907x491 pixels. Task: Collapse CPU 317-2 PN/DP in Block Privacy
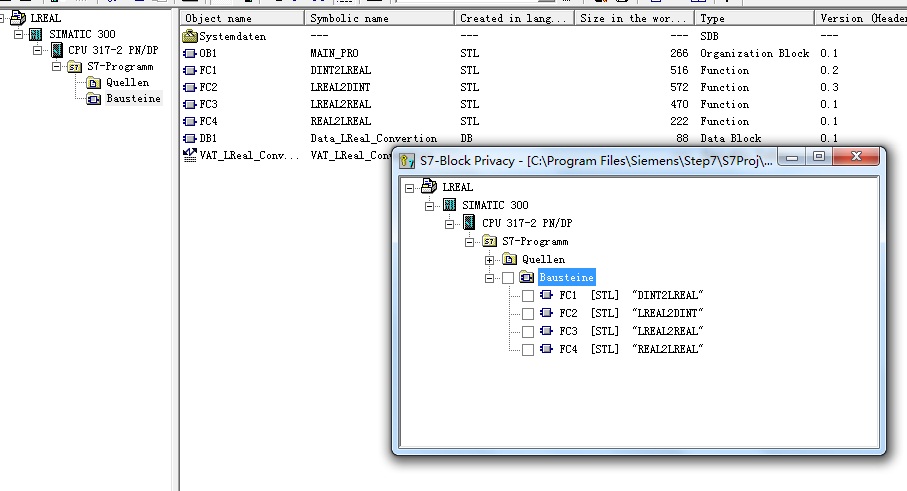[449, 224]
